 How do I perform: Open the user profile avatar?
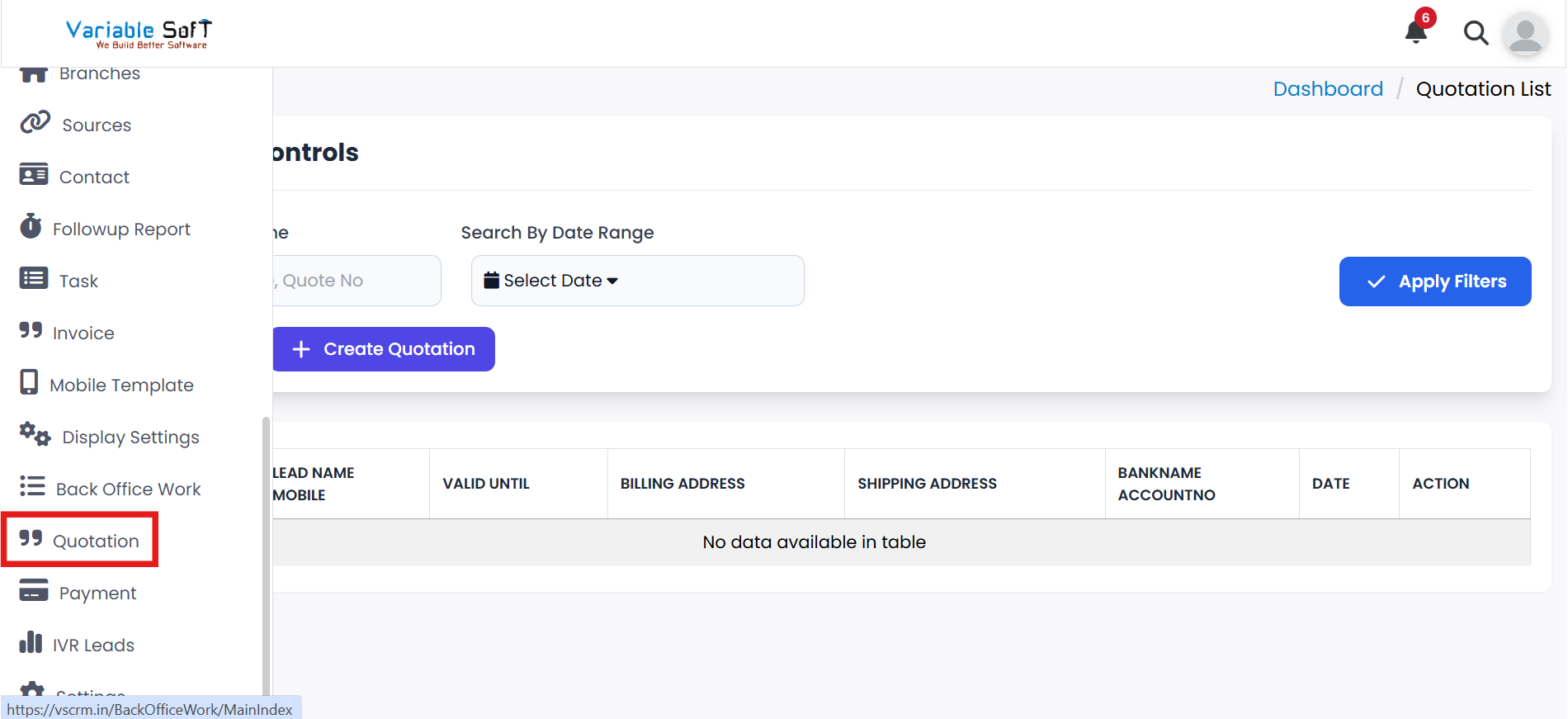point(1524,35)
